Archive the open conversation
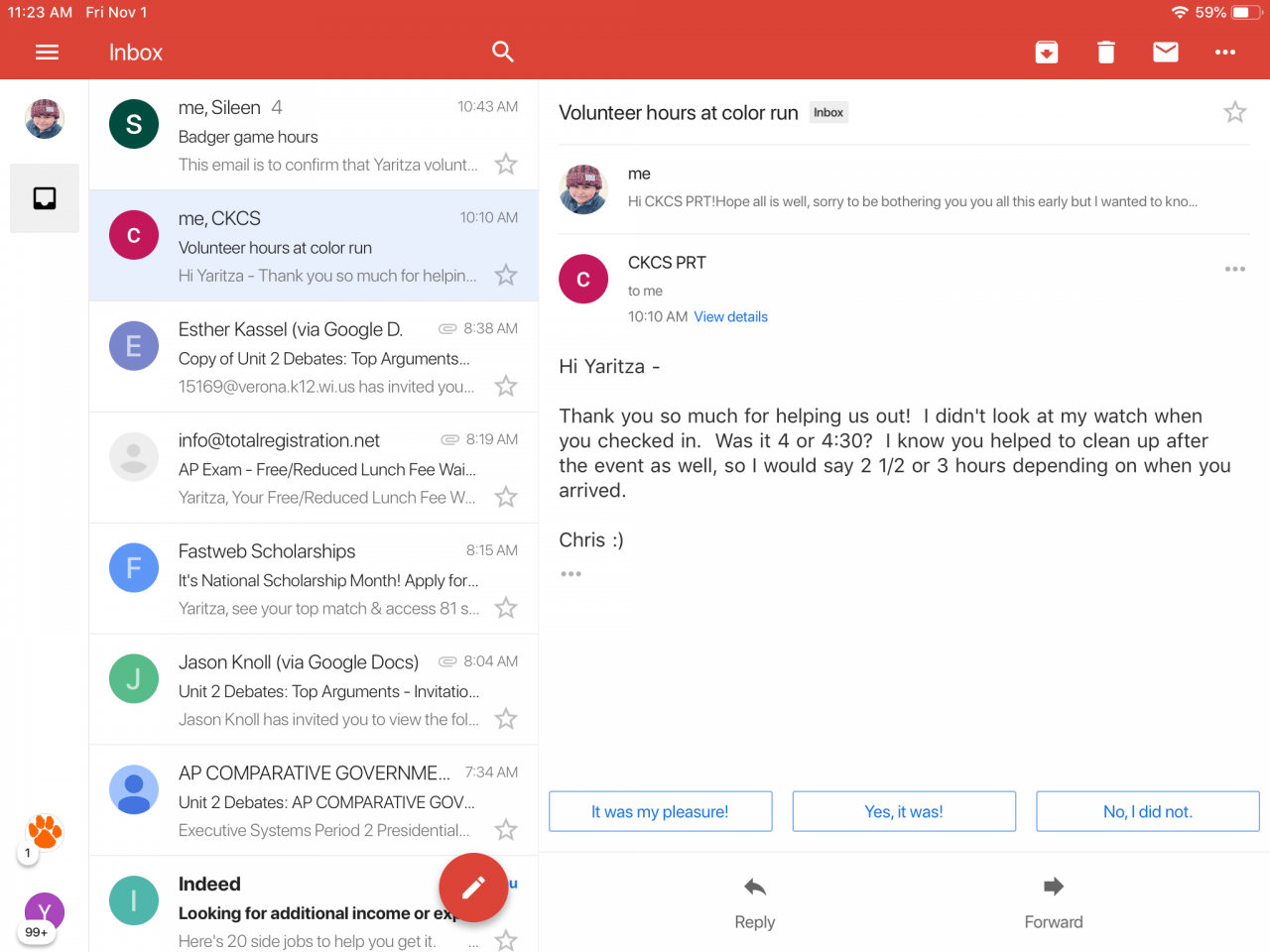Screen dimensions: 1270x952 tap(1047, 53)
